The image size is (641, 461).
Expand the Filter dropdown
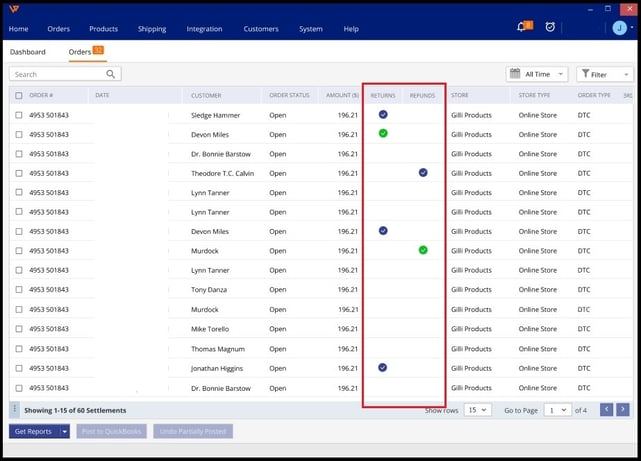coord(604,74)
